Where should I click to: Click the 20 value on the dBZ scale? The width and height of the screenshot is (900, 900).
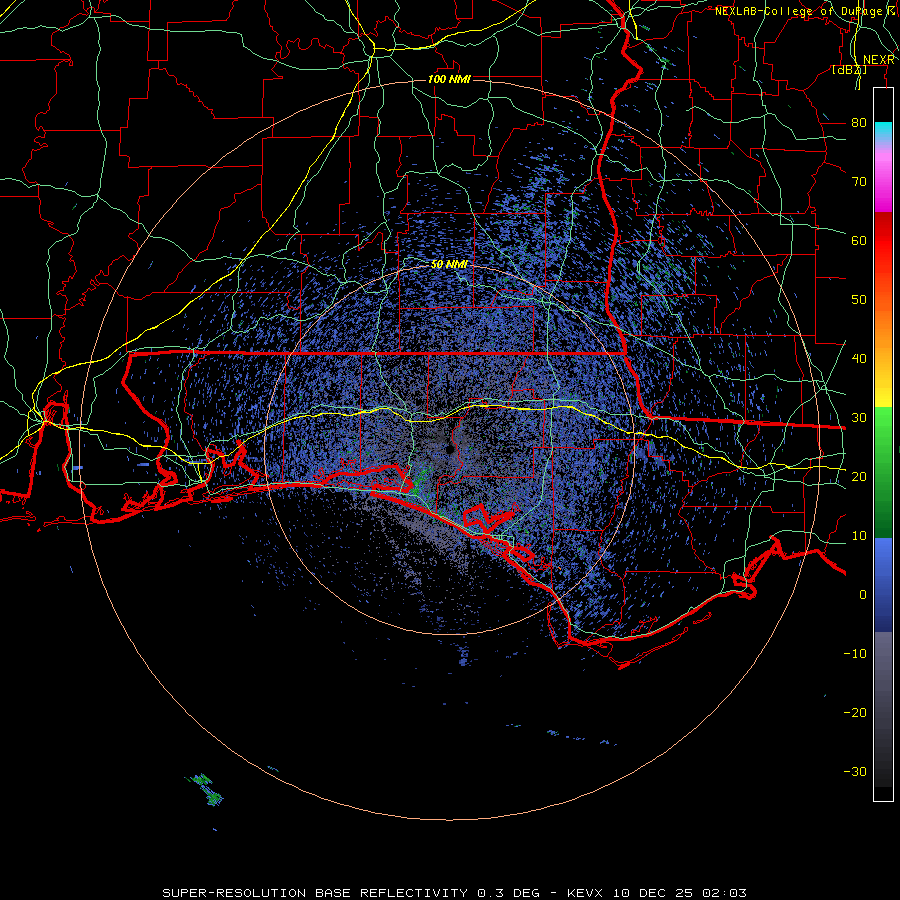[x=859, y=477]
